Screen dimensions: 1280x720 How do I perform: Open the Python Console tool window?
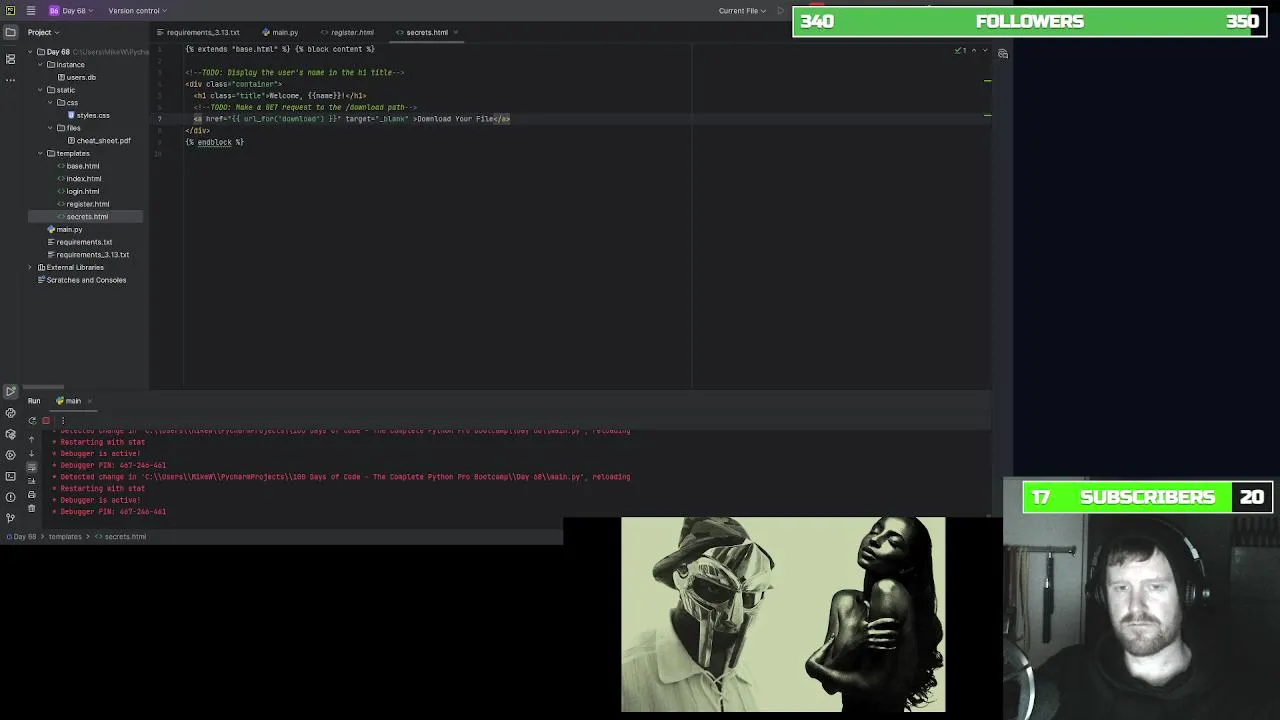[x=10, y=413]
